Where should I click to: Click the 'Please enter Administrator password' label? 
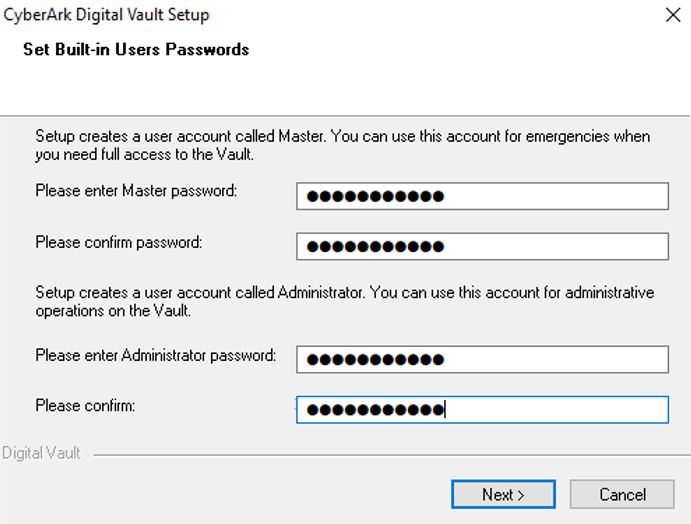click(x=156, y=355)
